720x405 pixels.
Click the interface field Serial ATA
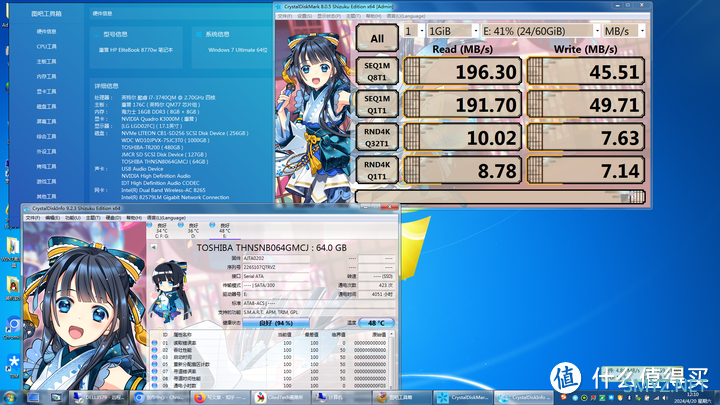point(276,276)
